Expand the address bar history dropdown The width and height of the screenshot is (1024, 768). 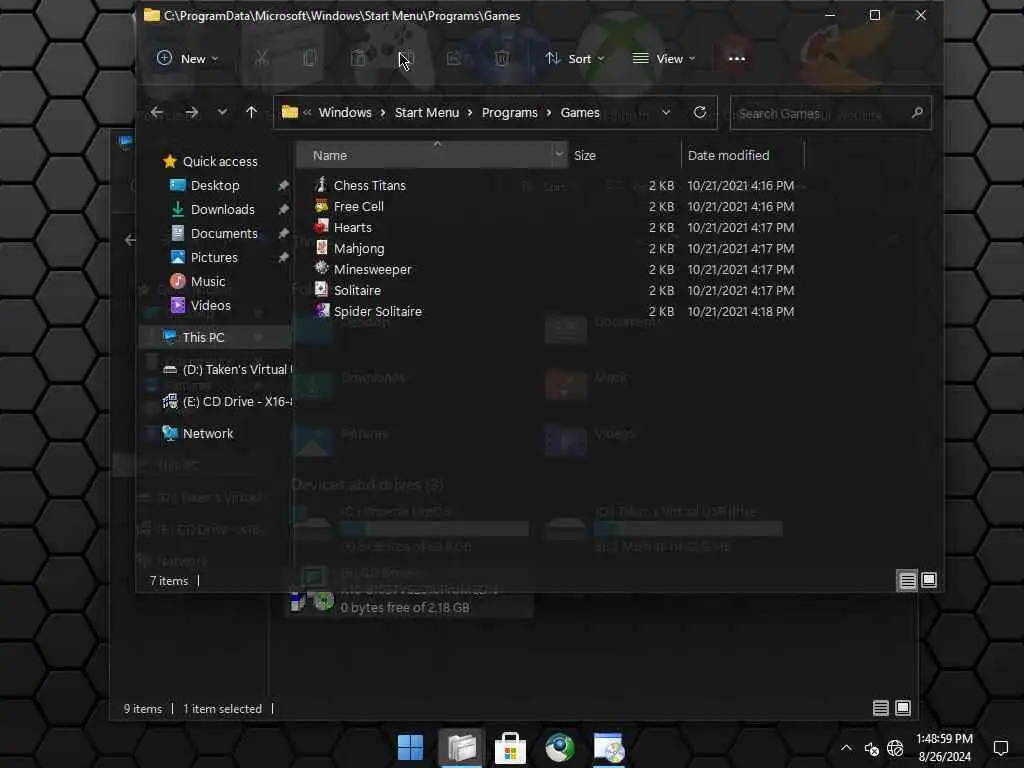[666, 112]
